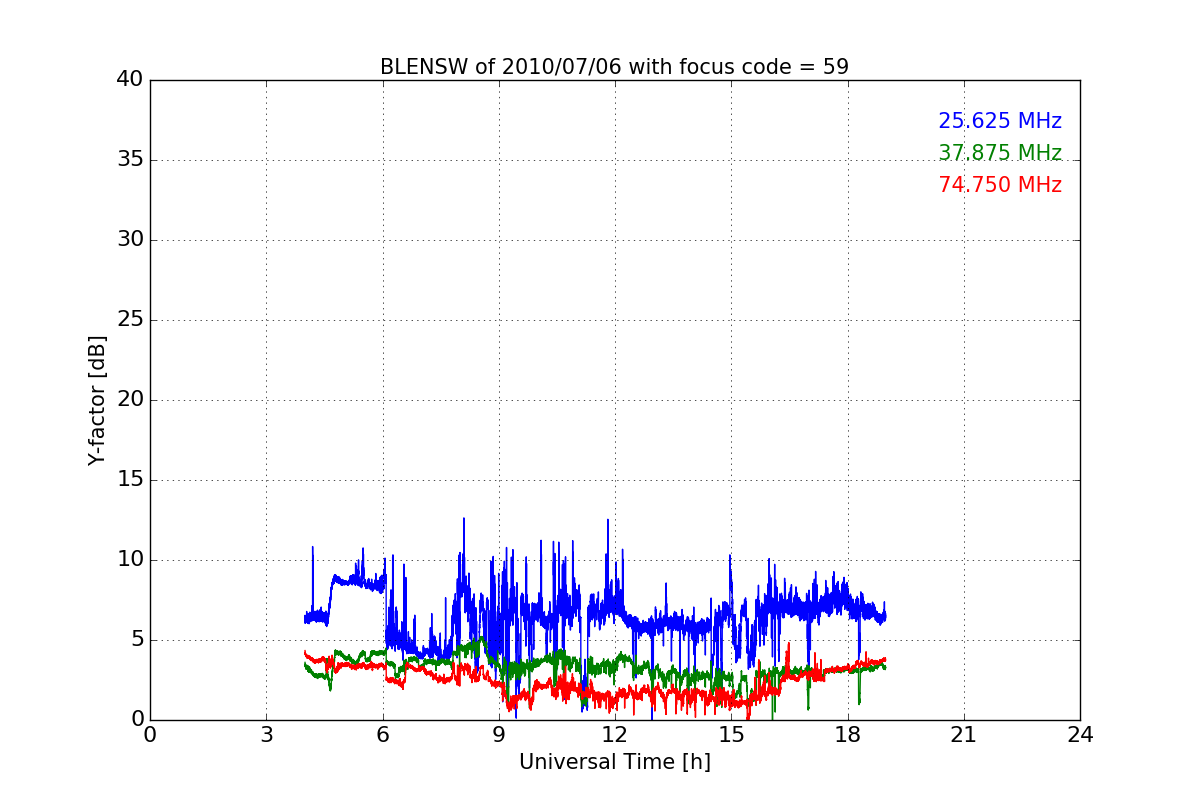Select the '25.625 MHz' blue legend label
Image resolution: width=1200 pixels, height=800 pixels.
tap(1000, 121)
